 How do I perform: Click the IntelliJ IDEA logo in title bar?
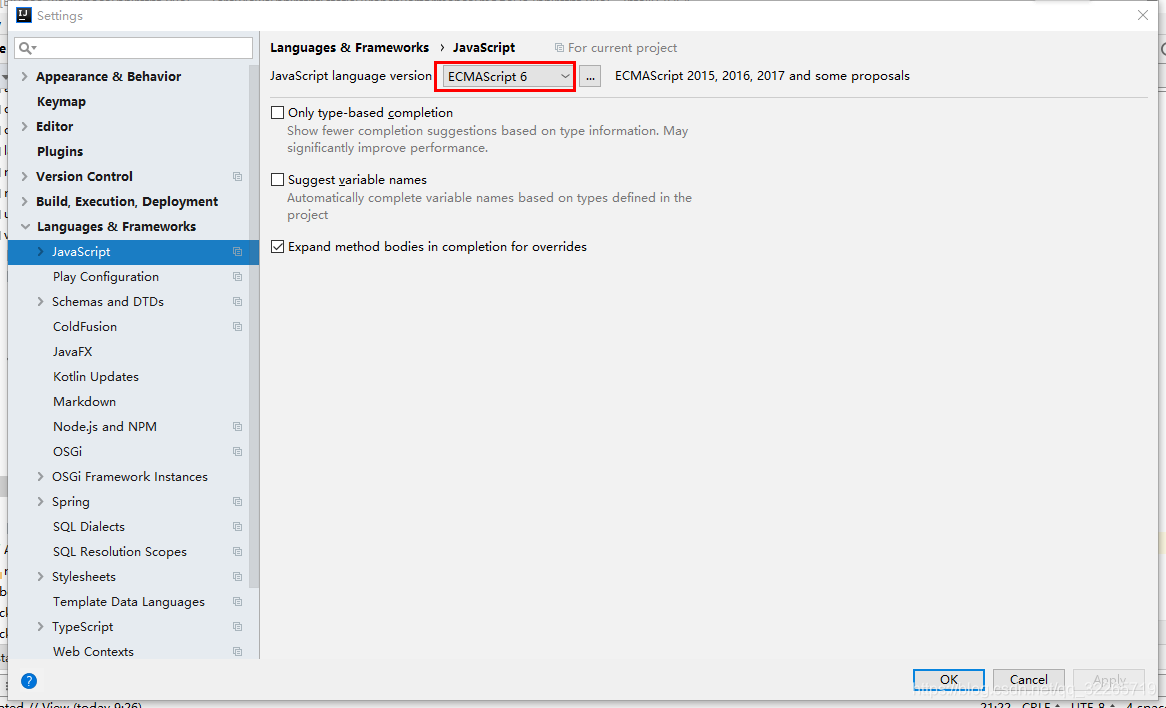tap(23, 15)
